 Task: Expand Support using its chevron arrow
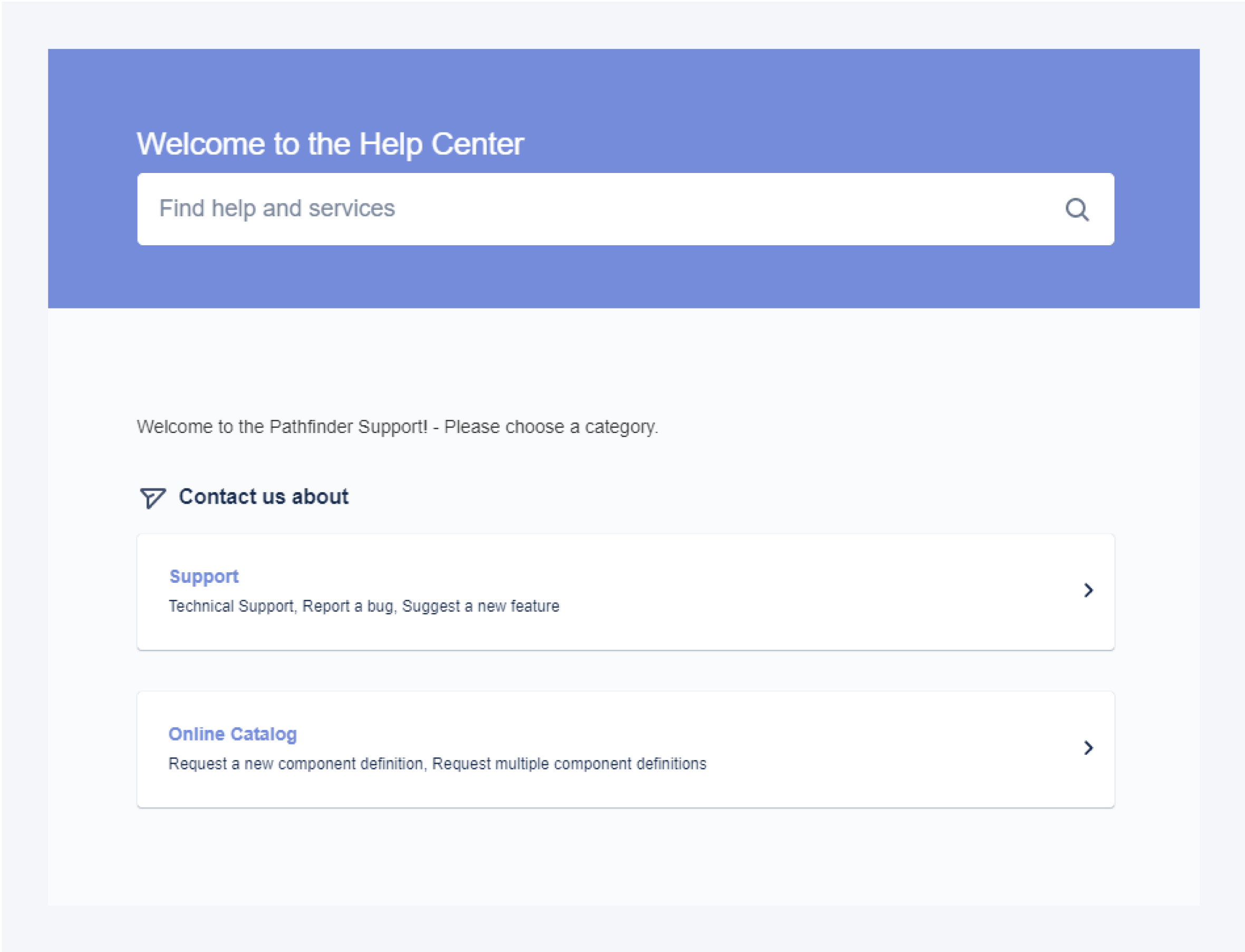tap(1088, 591)
